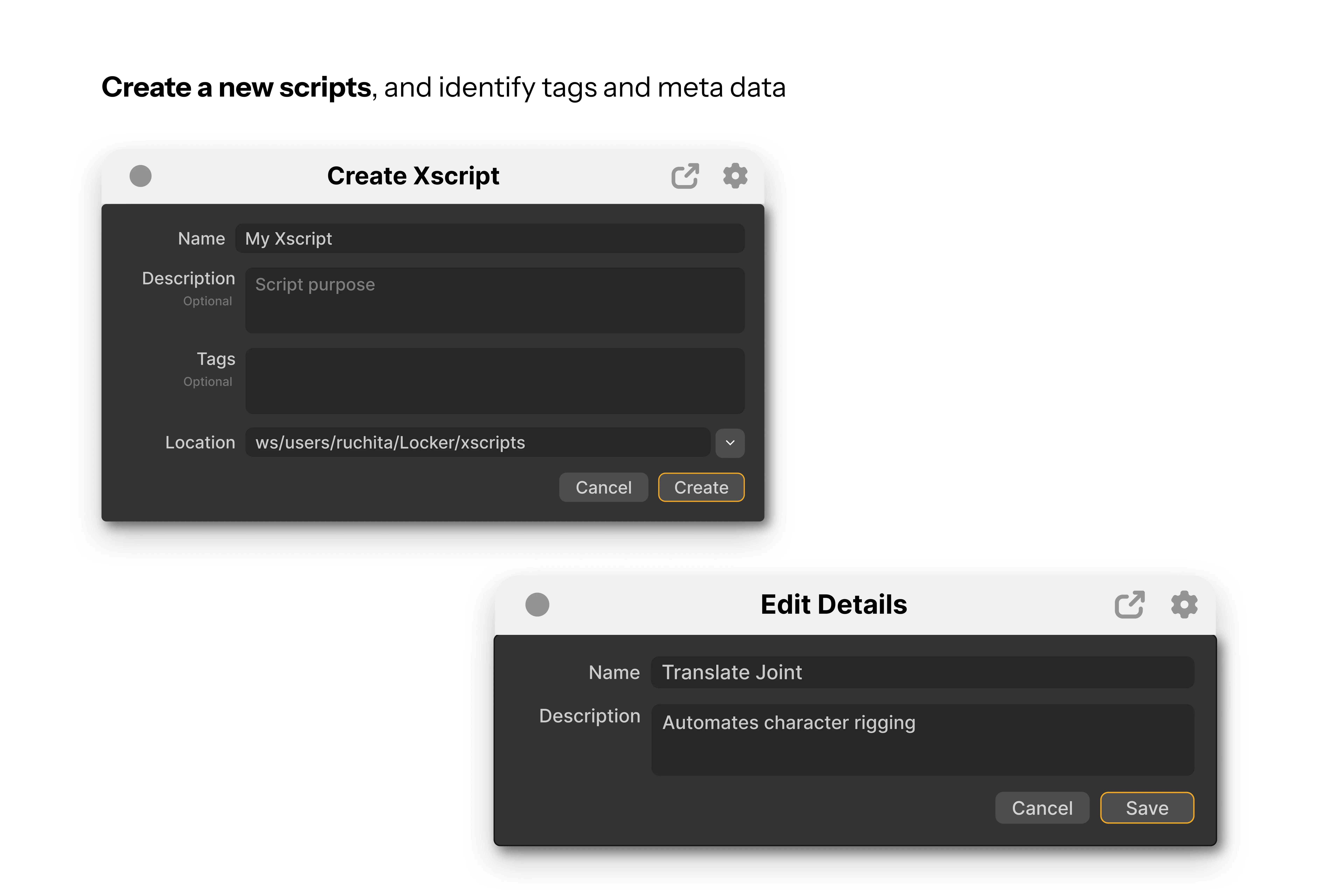
Task: Cancel the Edit Details dialog
Action: click(x=1042, y=808)
